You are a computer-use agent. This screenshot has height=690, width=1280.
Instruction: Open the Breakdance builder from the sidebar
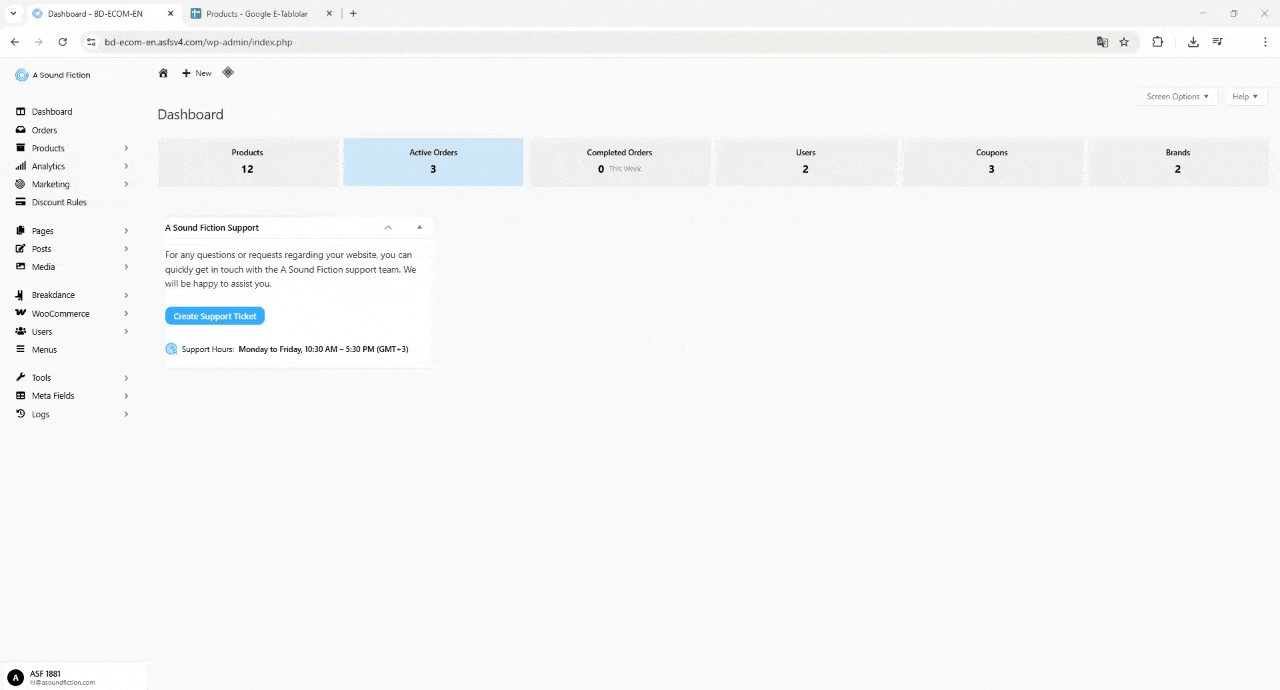[x=53, y=295]
